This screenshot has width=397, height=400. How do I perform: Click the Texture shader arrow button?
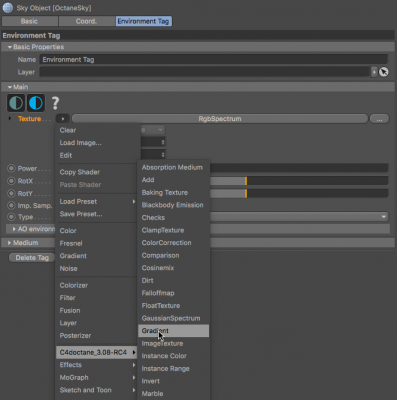63,119
